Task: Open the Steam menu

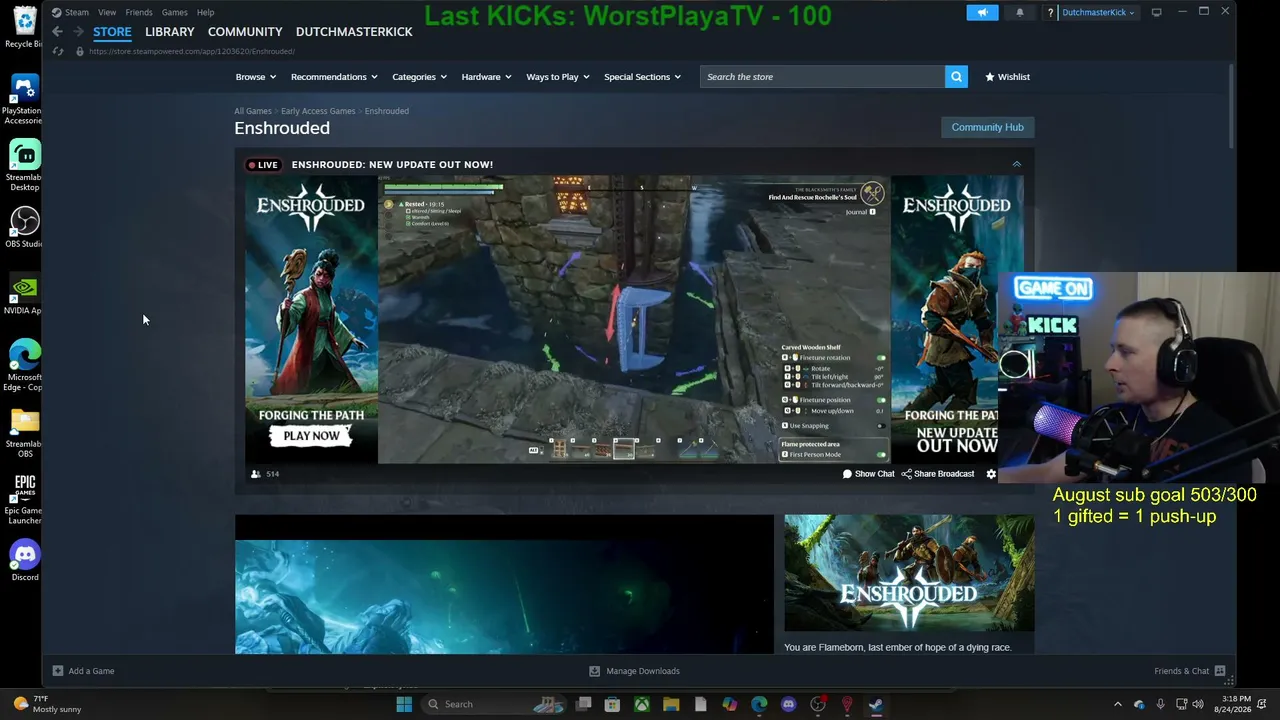Action: pos(71,12)
